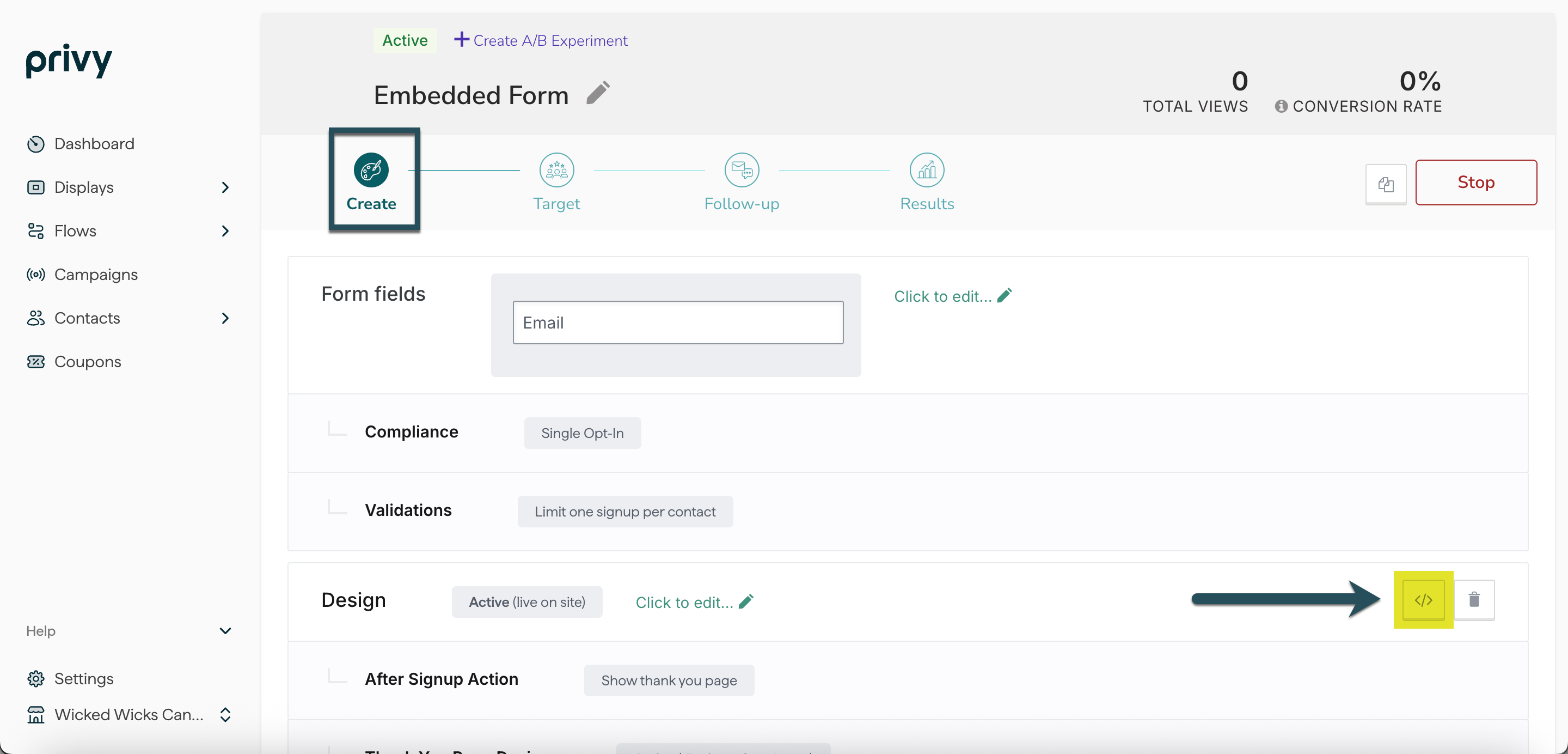1568x754 pixels.
Task: Click the Email form field box
Action: 677,322
